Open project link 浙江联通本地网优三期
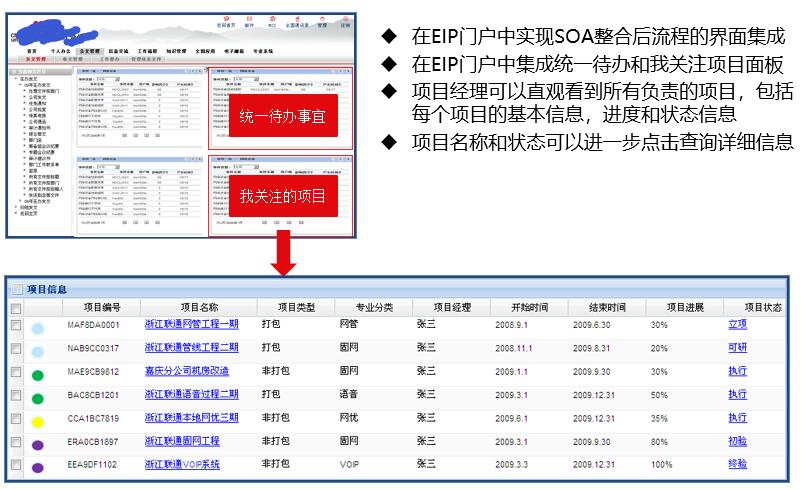Image resolution: width=804 pixels, height=490 pixels. 192,418
